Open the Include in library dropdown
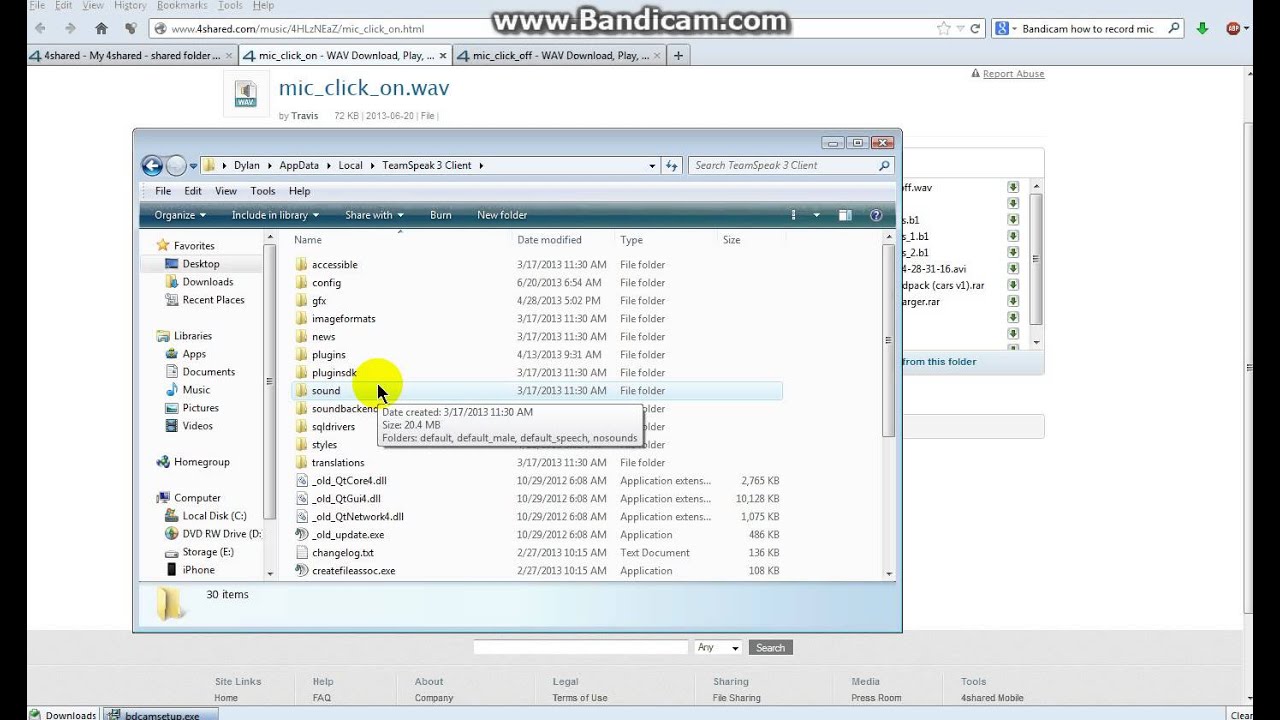1280x720 pixels. [275, 215]
